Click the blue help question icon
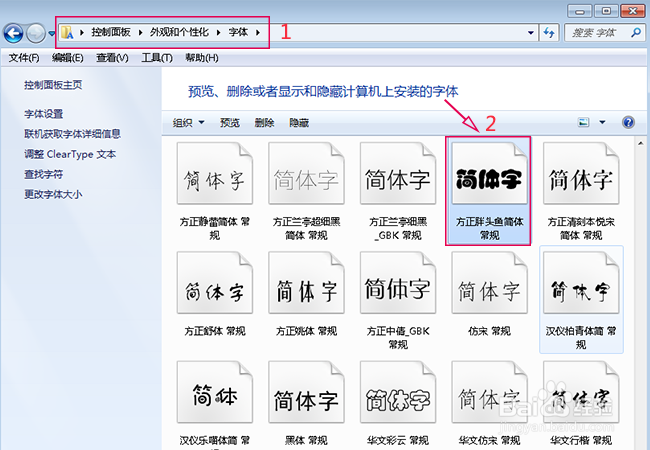The image size is (650, 450). (x=628, y=122)
